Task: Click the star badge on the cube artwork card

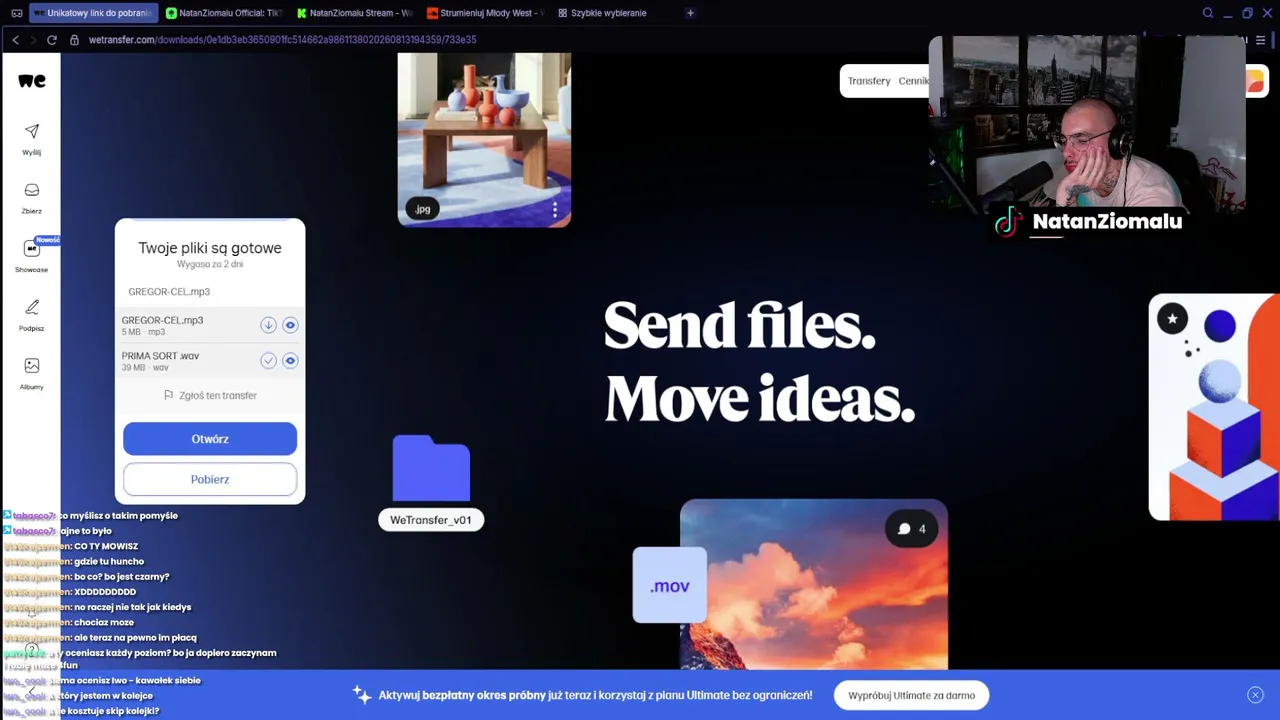Action: tap(1172, 319)
